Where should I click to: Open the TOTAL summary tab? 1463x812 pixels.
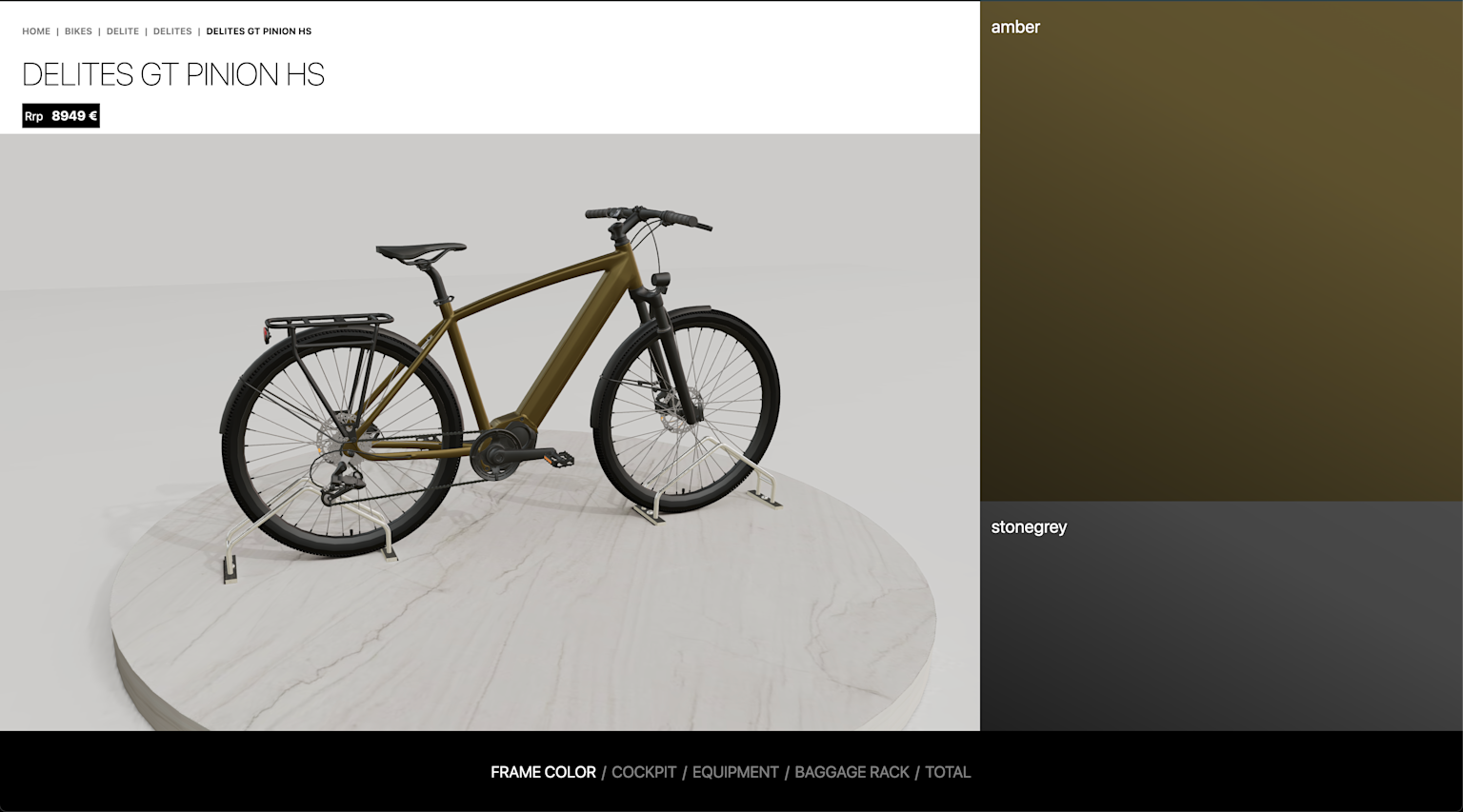point(948,772)
